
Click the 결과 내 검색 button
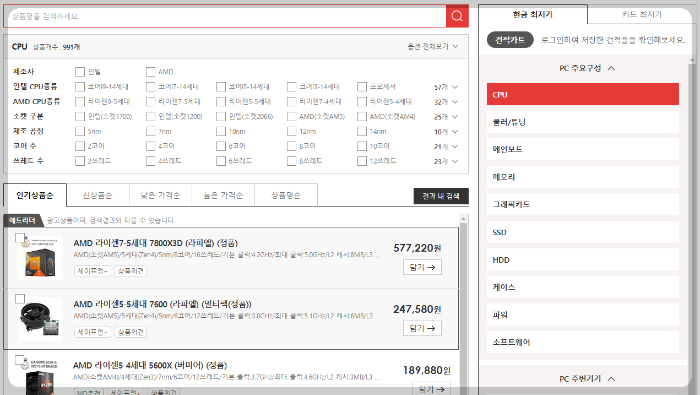tap(441, 196)
